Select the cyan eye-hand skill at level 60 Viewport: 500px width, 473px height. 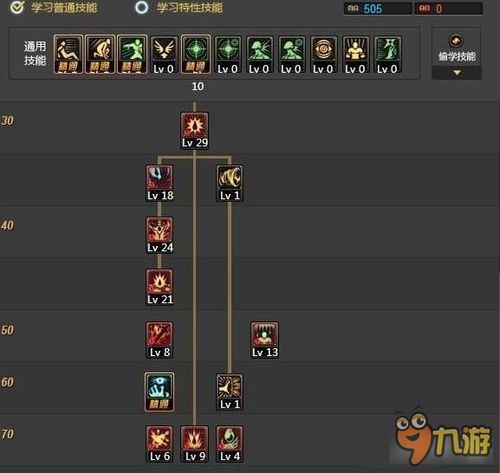click(x=160, y=392)
